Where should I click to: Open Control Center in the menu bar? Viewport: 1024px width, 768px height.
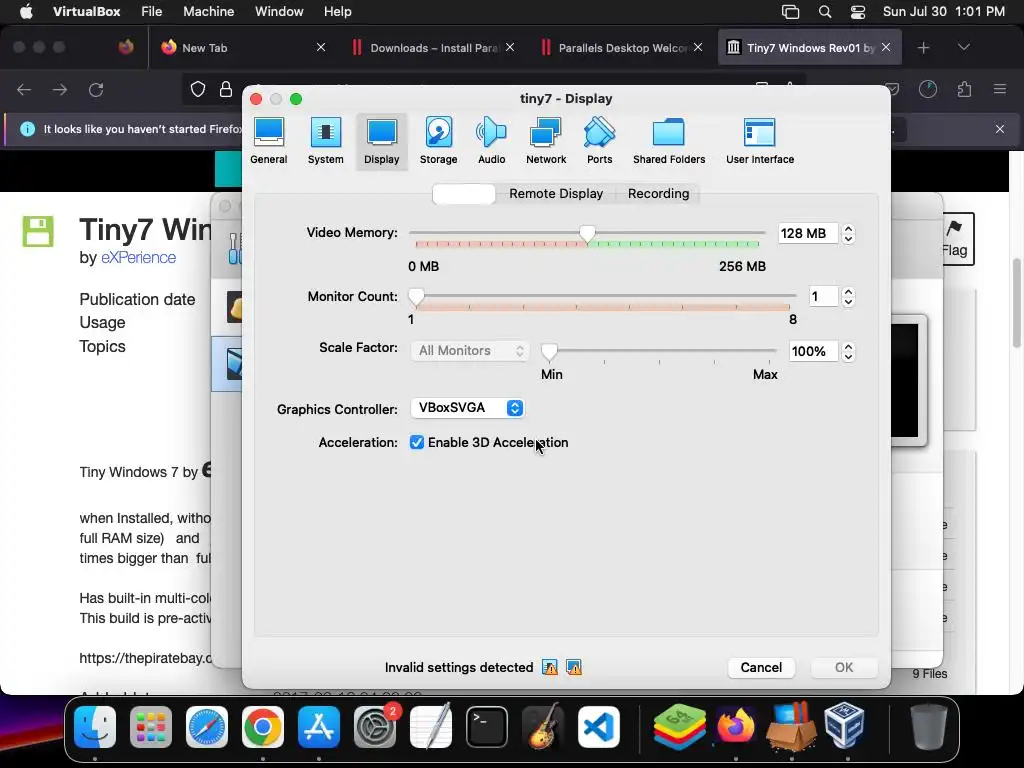pos(857,12)
